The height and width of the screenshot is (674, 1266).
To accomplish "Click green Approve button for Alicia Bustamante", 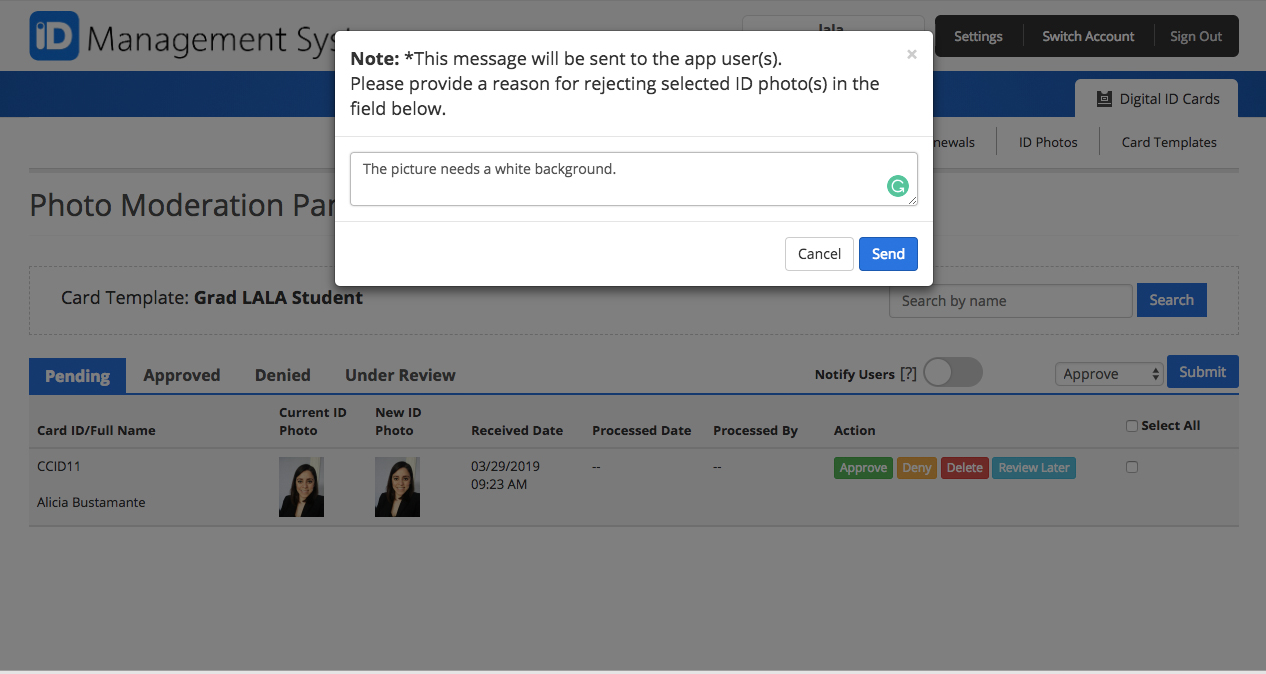I will coord(863,468).
